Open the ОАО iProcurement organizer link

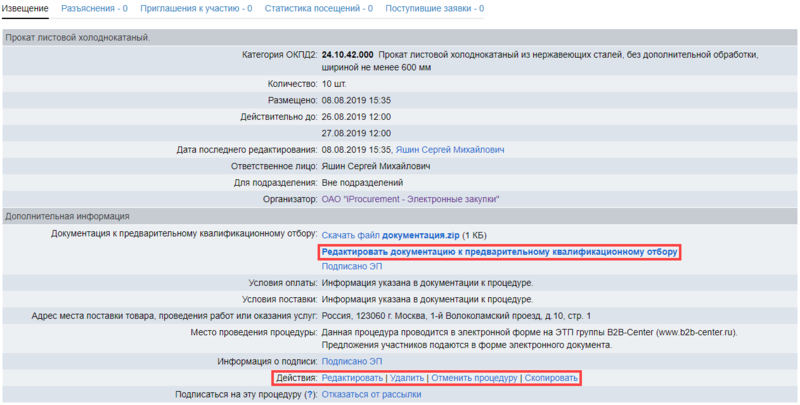click(410, 199)
